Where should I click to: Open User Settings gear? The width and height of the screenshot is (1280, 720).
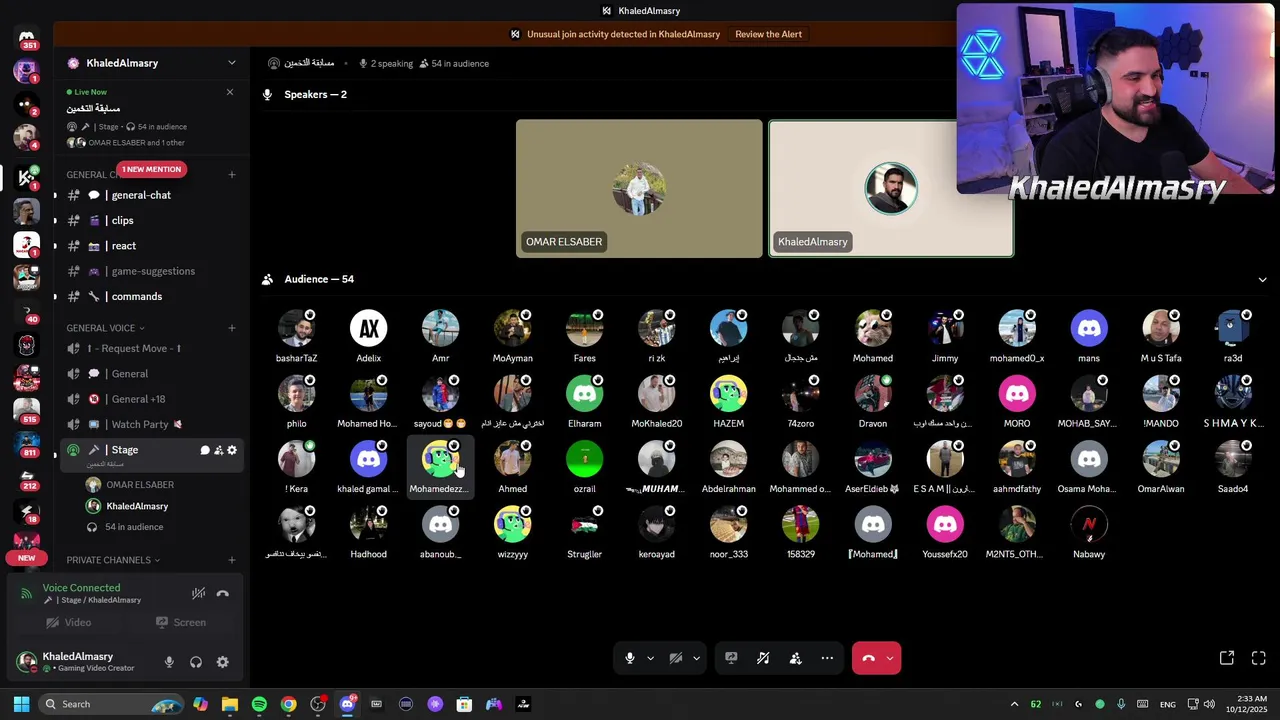(x=223, y=662)
